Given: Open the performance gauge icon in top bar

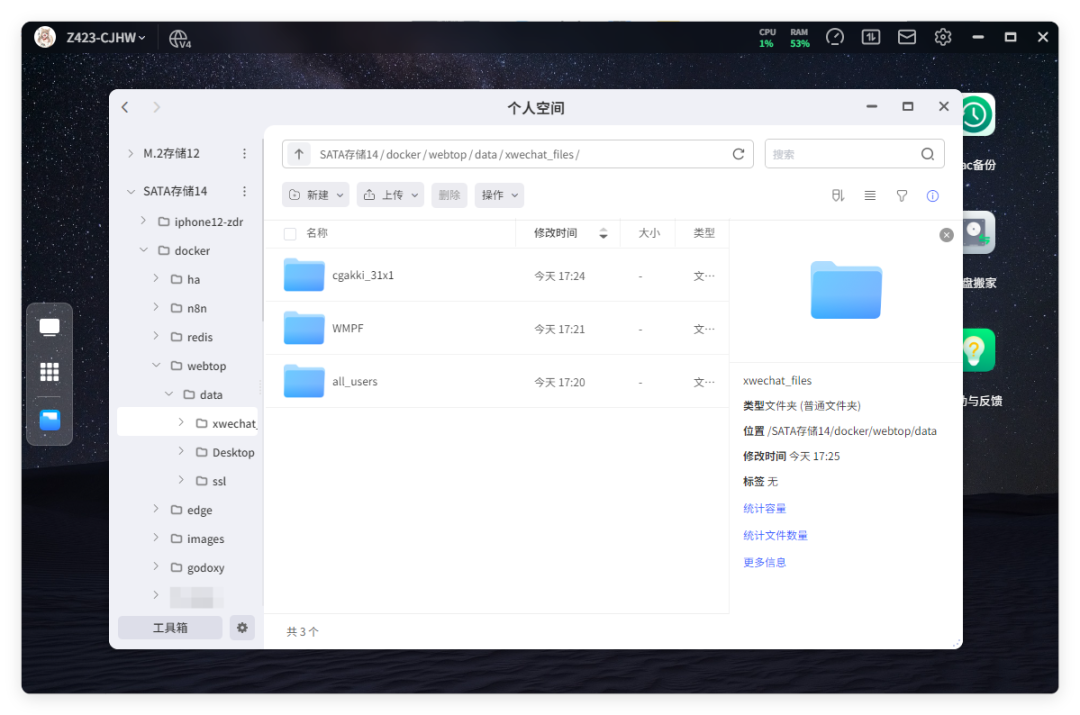Looking at the screenshot, I should tap(835, 37).
